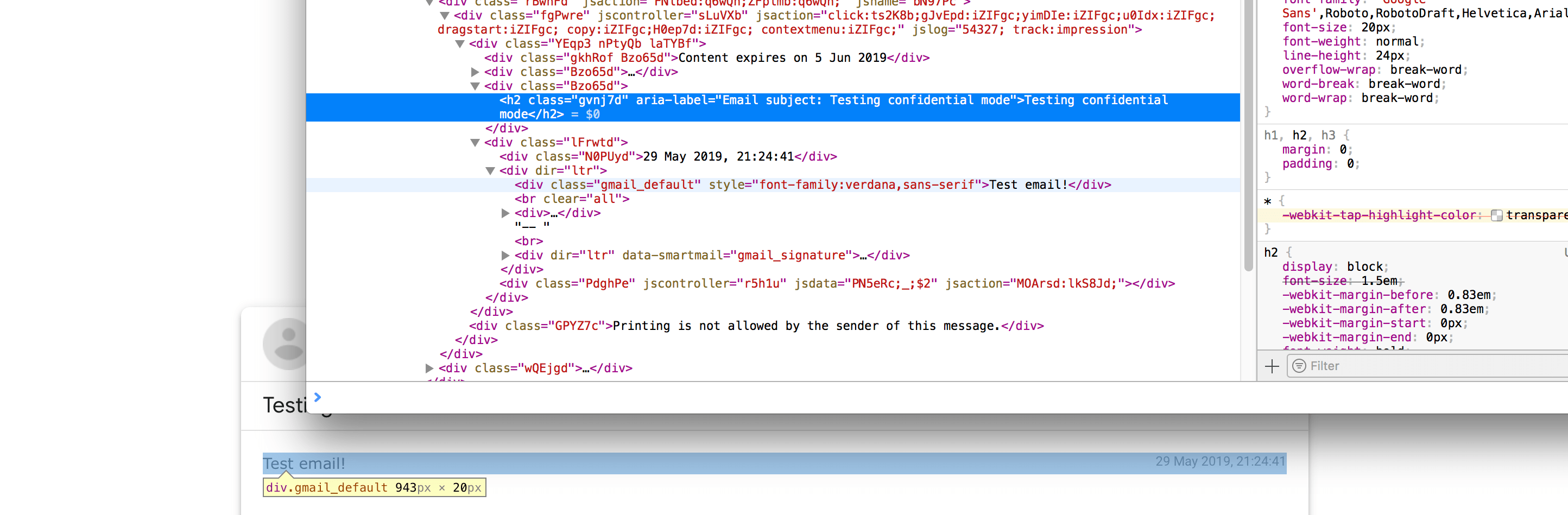Collapse the lFrwtd div node
This screenshot has height=515, width=1568.
coord(475,142)
